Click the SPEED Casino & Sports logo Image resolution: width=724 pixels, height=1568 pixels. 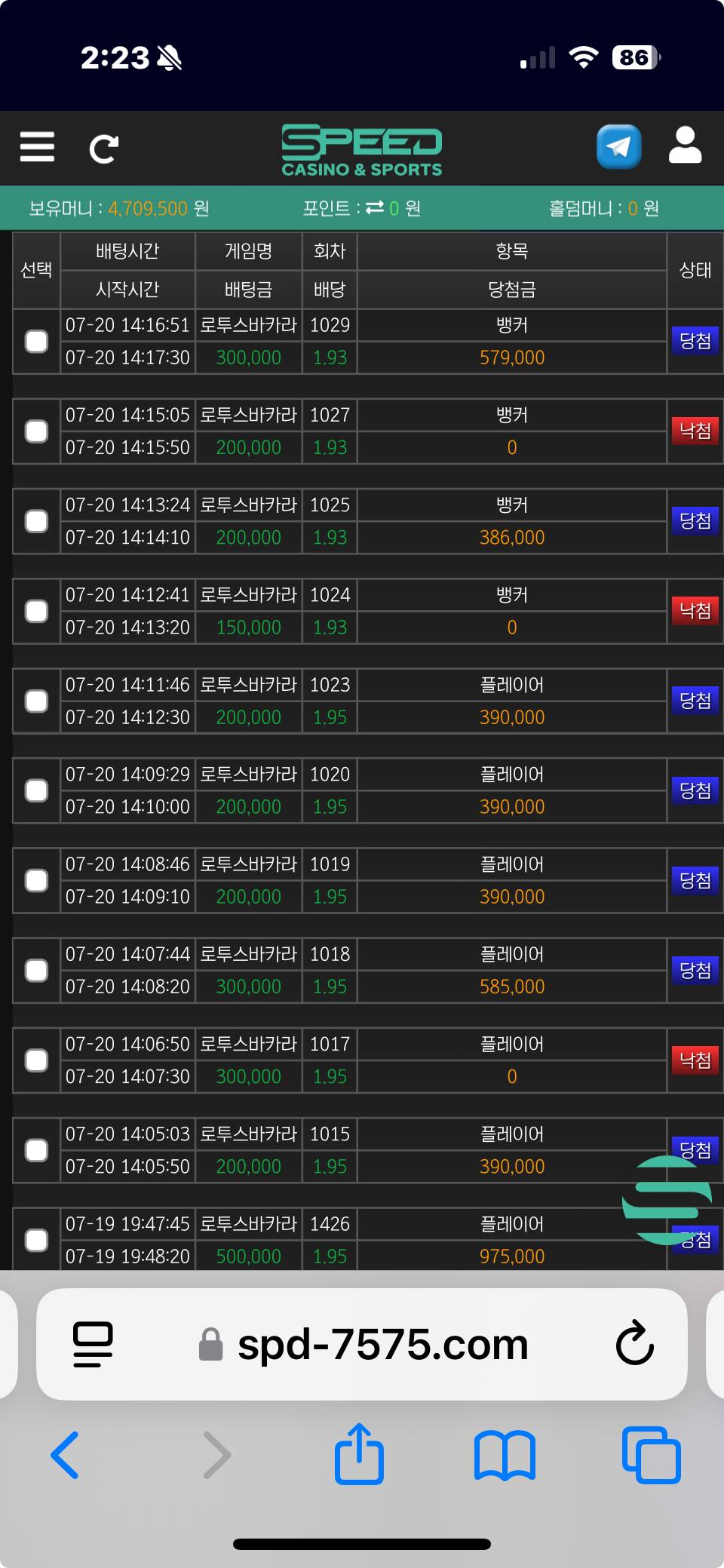pyautogui.click(x=362, y=151)
